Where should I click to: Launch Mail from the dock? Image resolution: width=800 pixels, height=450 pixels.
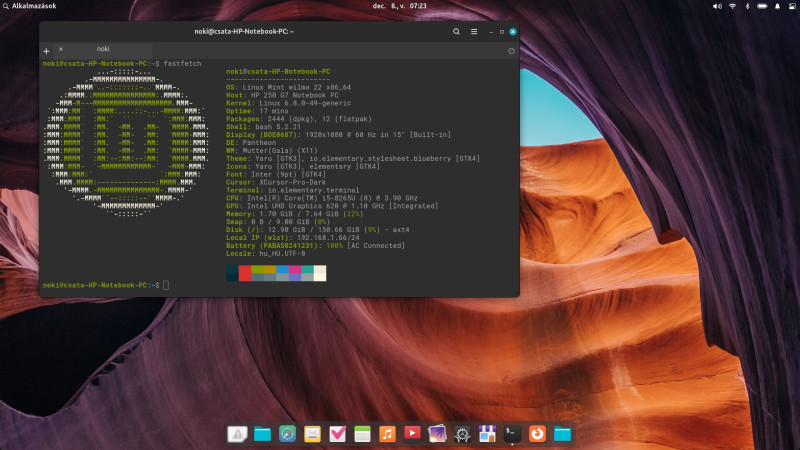tap(312, 434)
